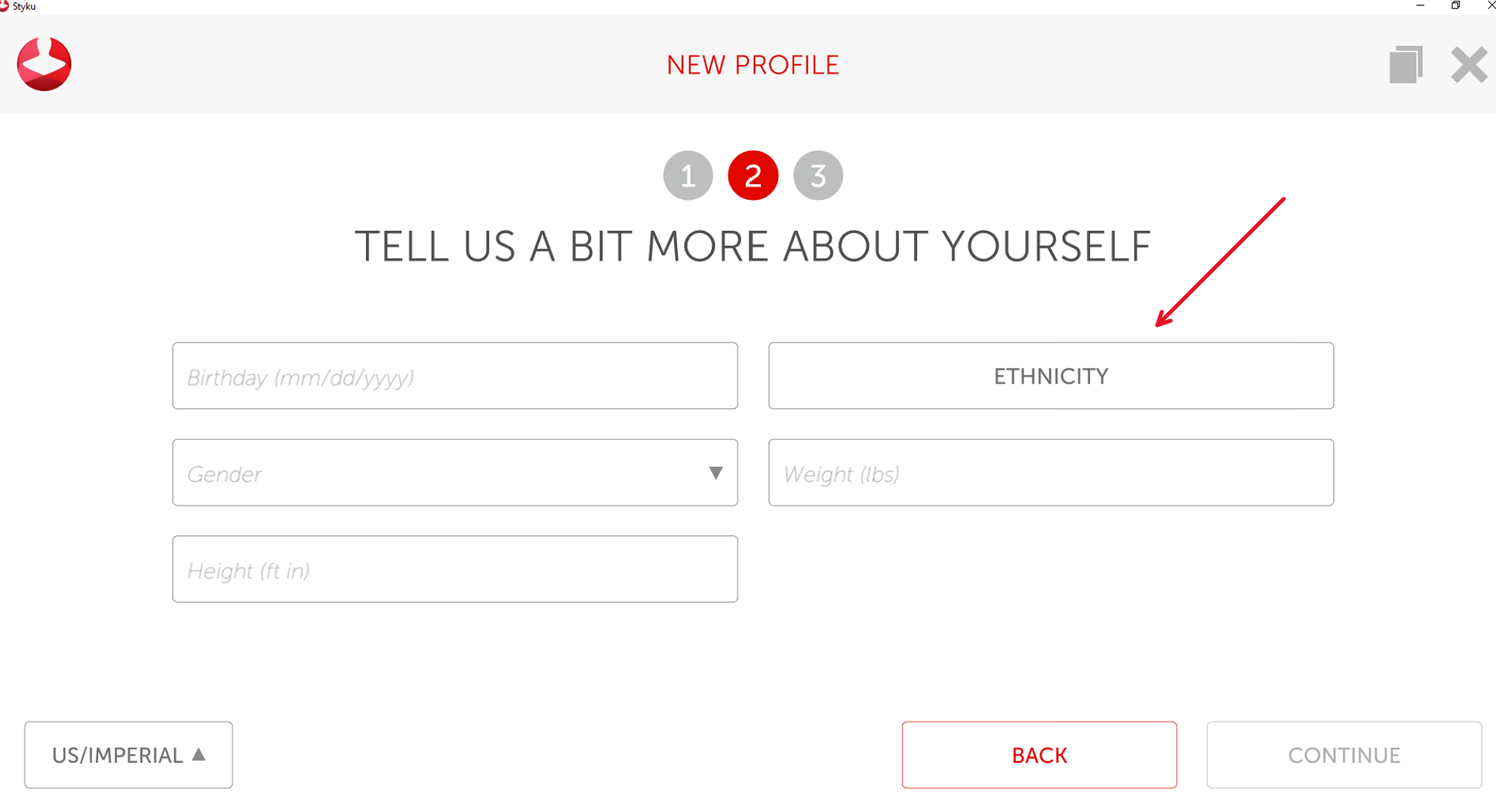
Task: Click the Weight (lbs) field
Action: pos(1051,473)
